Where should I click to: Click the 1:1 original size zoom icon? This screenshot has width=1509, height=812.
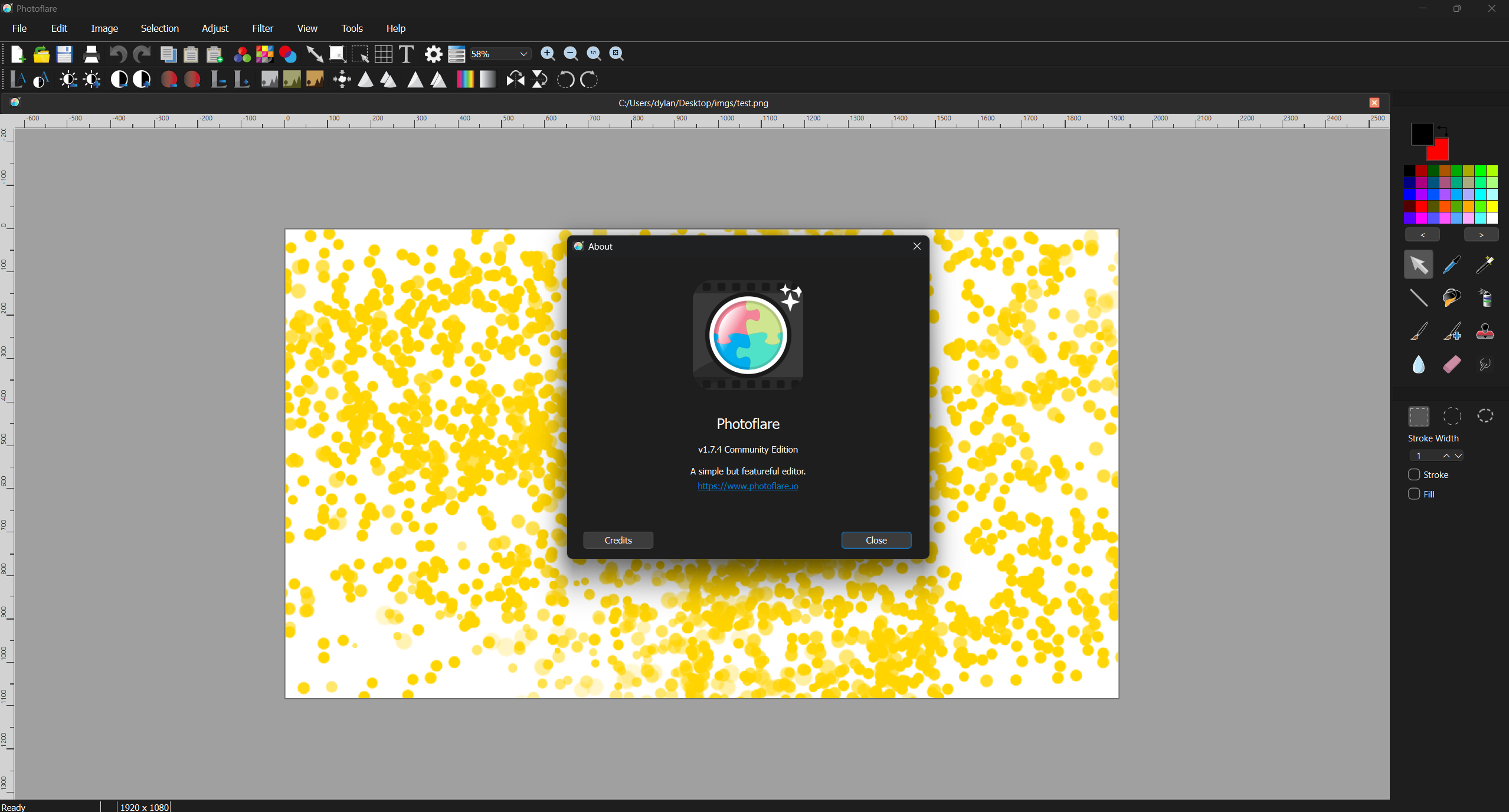click(x=594, y=54)
